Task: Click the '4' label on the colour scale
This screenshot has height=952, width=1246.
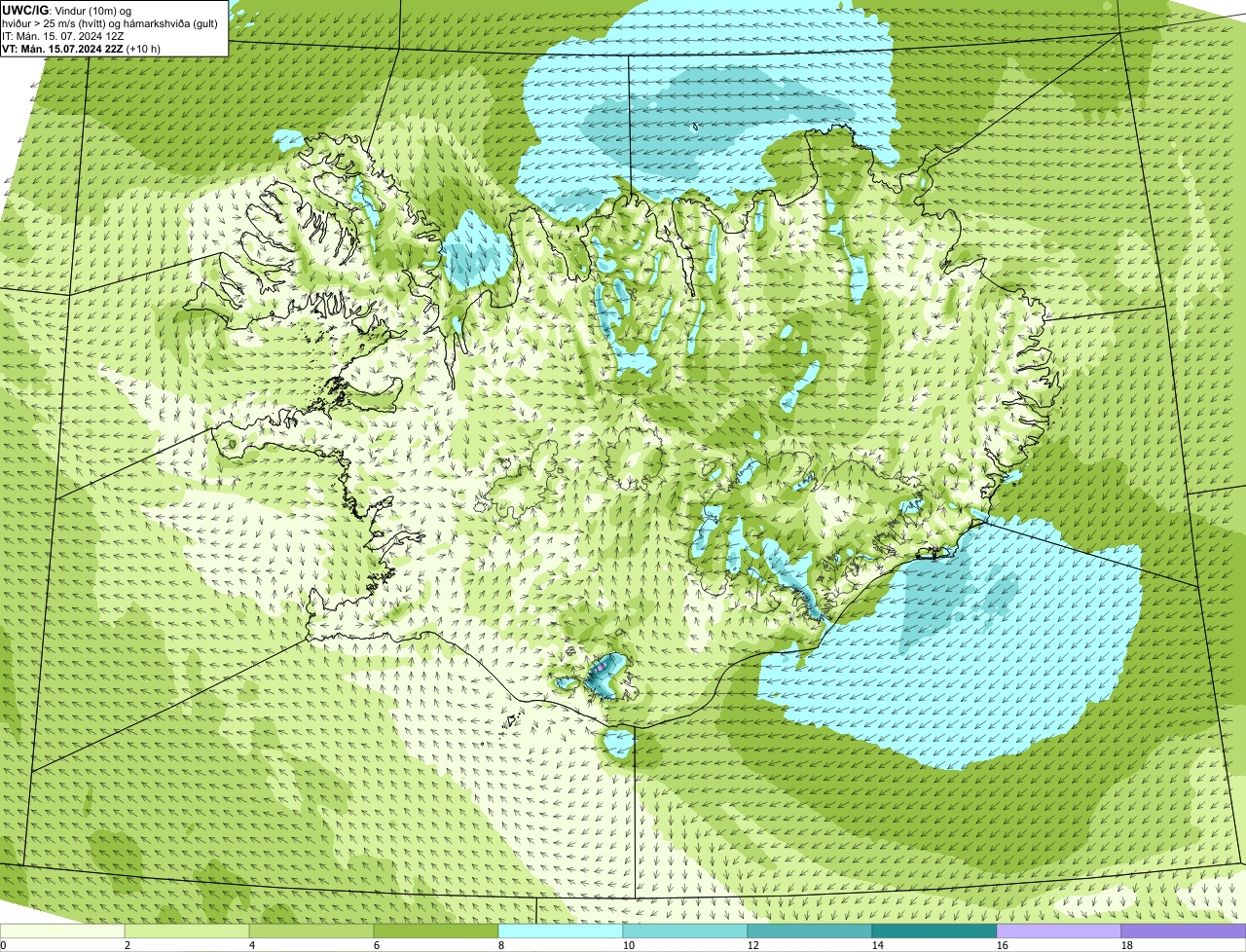Action: click(252, 945)
